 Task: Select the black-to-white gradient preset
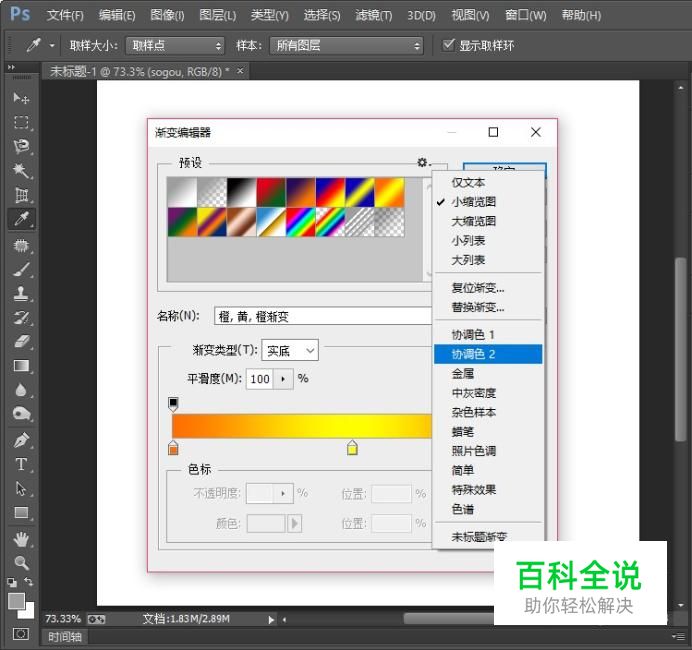[x=241, y=192]
